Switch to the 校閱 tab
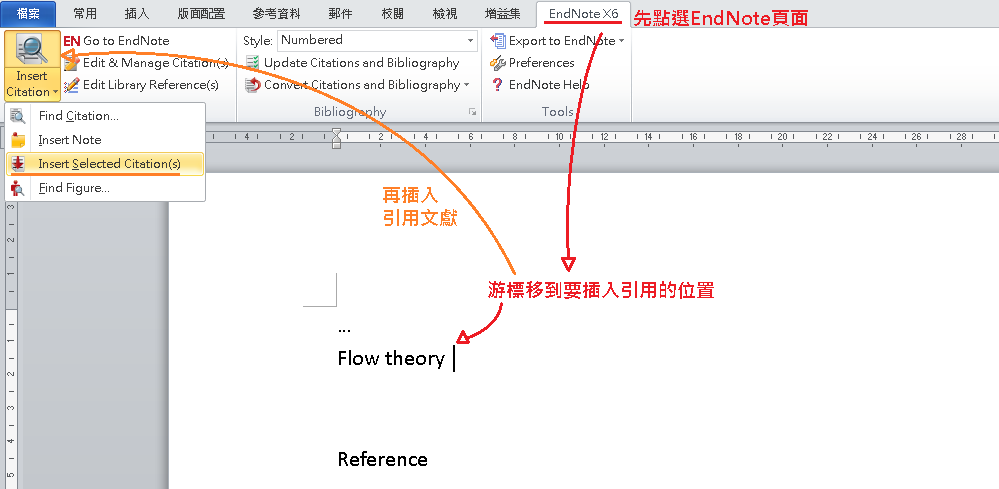This screenshot has height=489, width=999. pyautogui.click(x=392, y=14)
